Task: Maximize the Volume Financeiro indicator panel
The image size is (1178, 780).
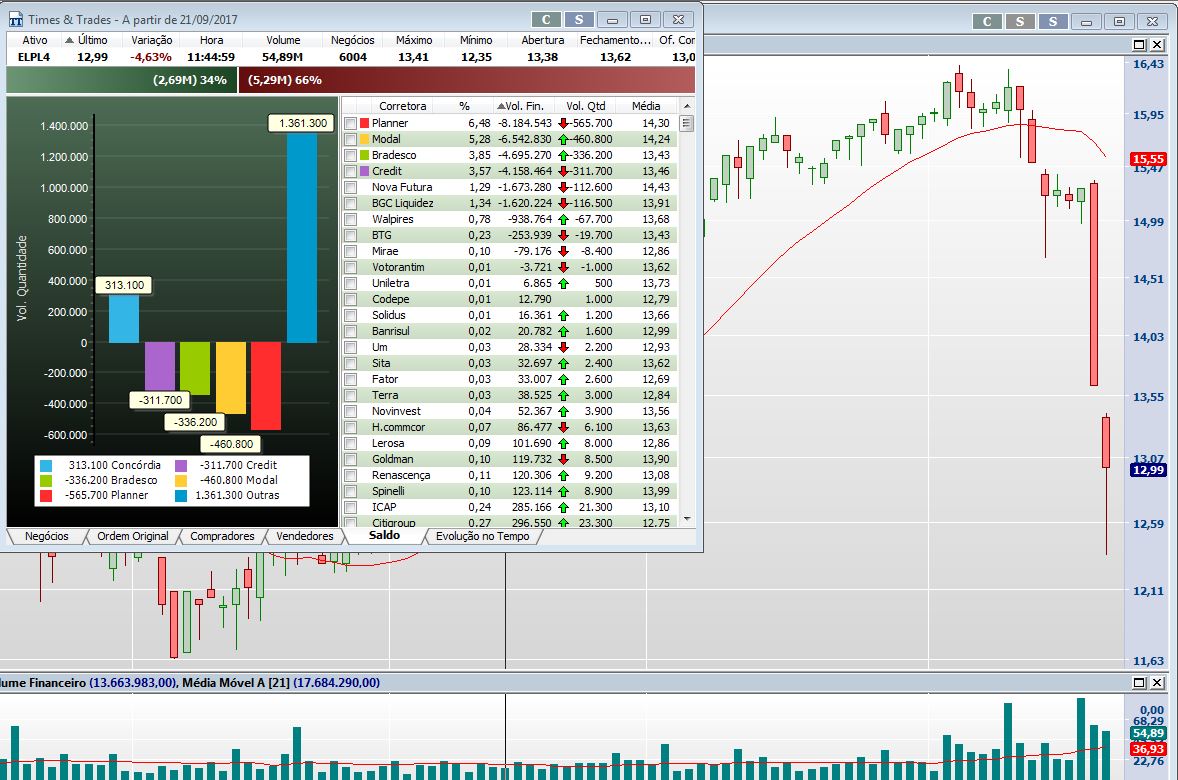Action: click(1139, 682)
